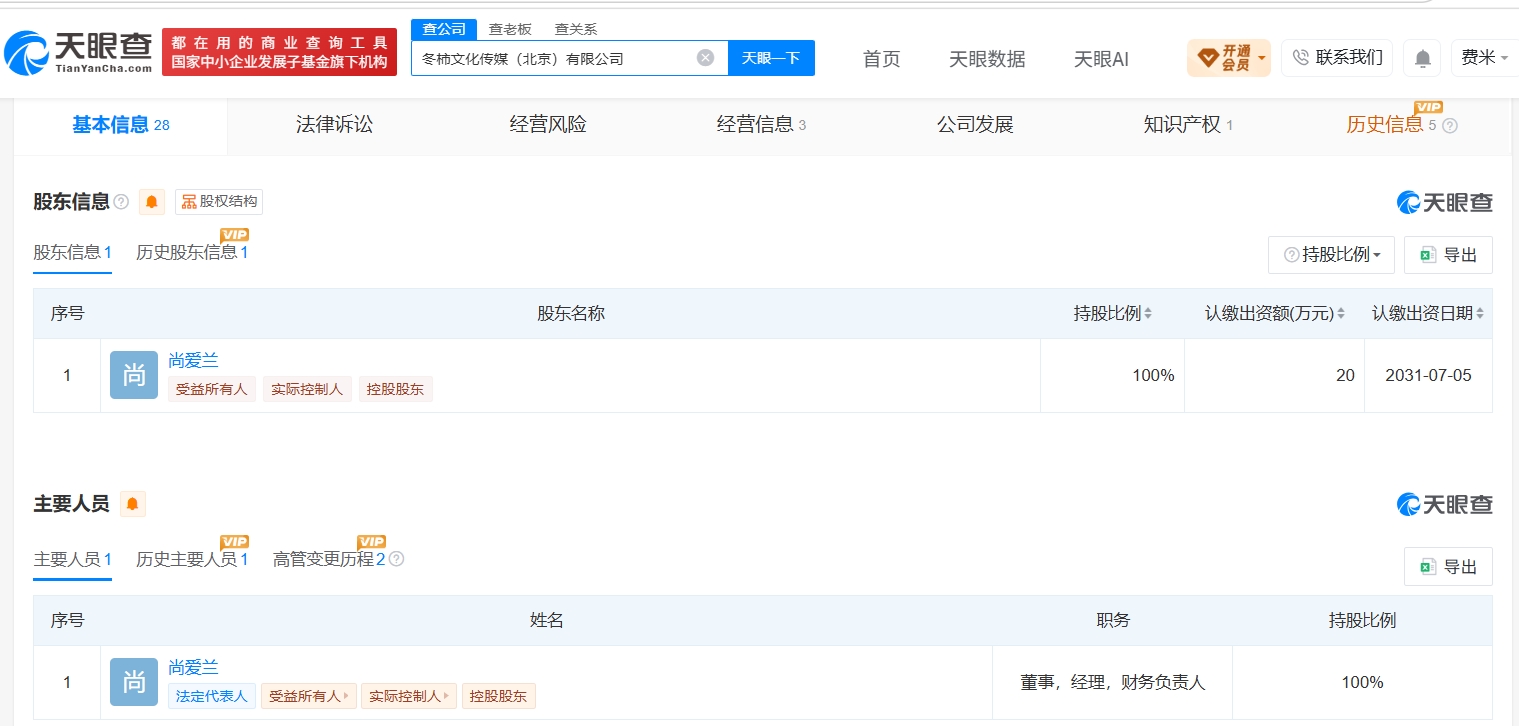Sort by 认缴出资额 column arrows
This screenshot has height=726, width=1519.
[1341, 314]
